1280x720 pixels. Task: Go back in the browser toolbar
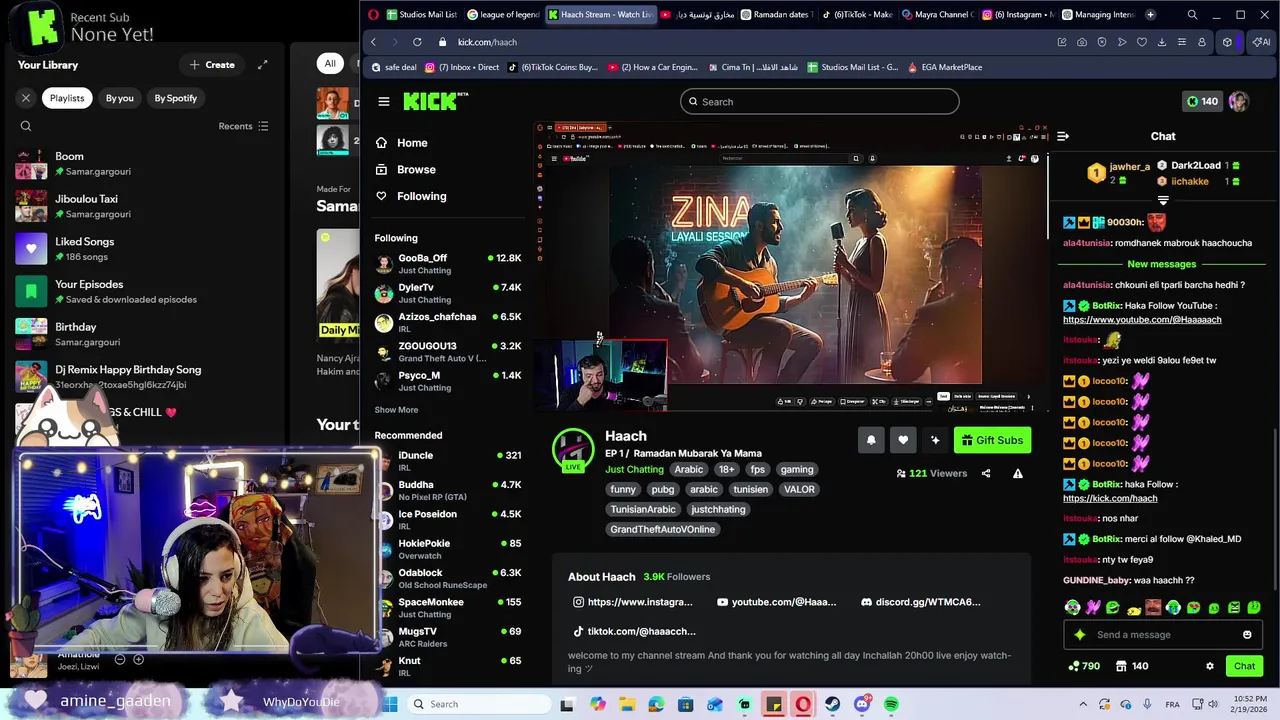(x=373, y=42)
